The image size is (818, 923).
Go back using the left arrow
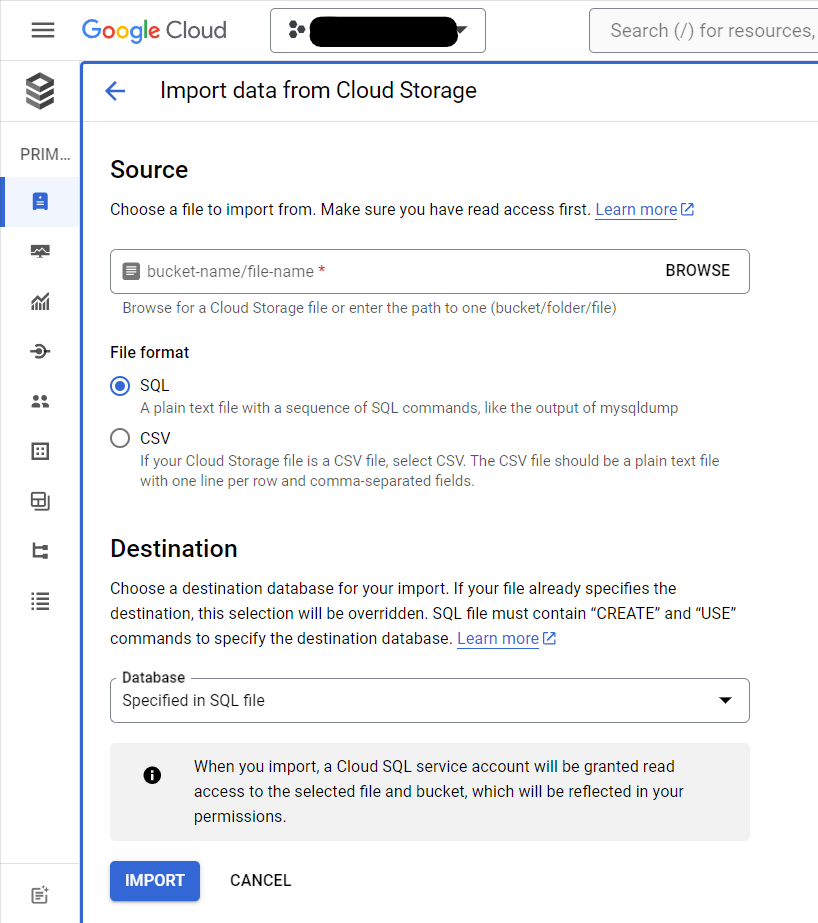tap(115, 91)
